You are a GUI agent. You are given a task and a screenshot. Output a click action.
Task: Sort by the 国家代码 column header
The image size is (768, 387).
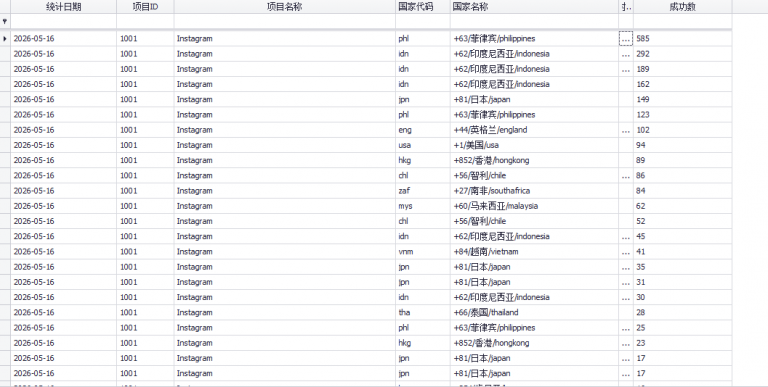(x=423, y=7)
